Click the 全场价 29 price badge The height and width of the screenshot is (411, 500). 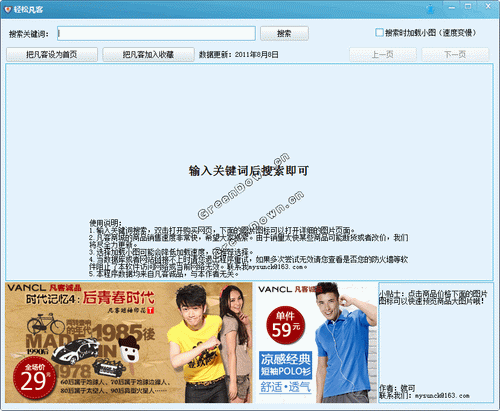tap(34, 378)
